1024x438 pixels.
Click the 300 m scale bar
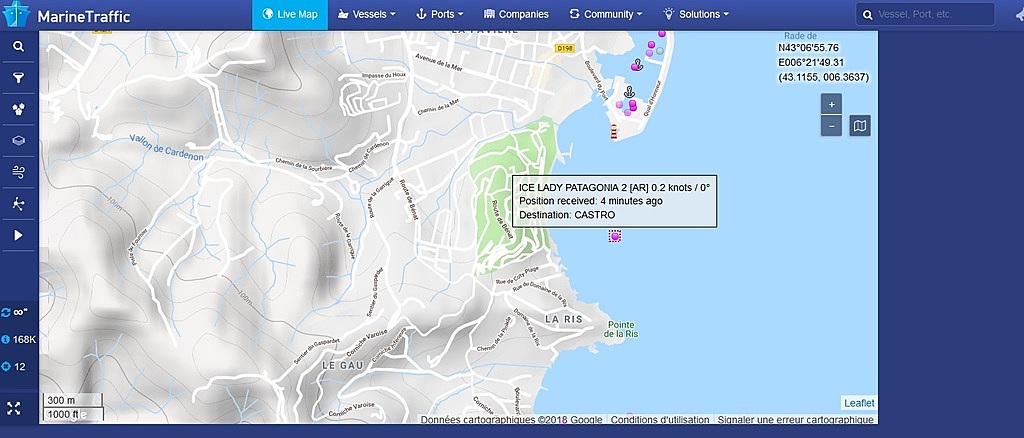[72, 400]
